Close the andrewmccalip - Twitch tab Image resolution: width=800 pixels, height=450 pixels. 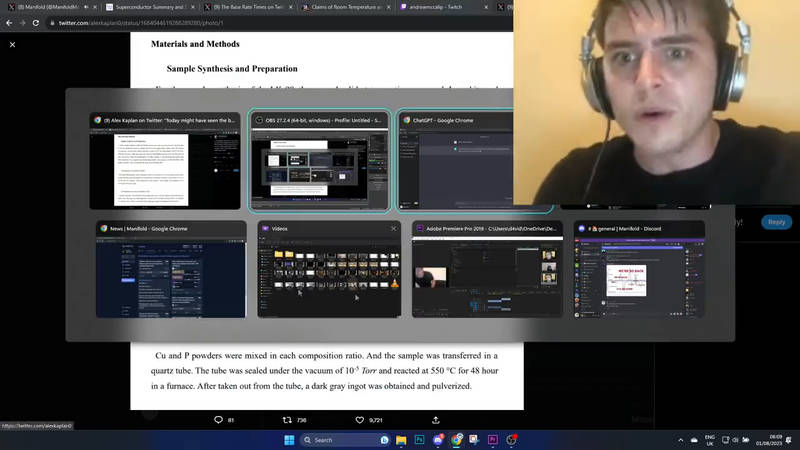coord(486,7)
